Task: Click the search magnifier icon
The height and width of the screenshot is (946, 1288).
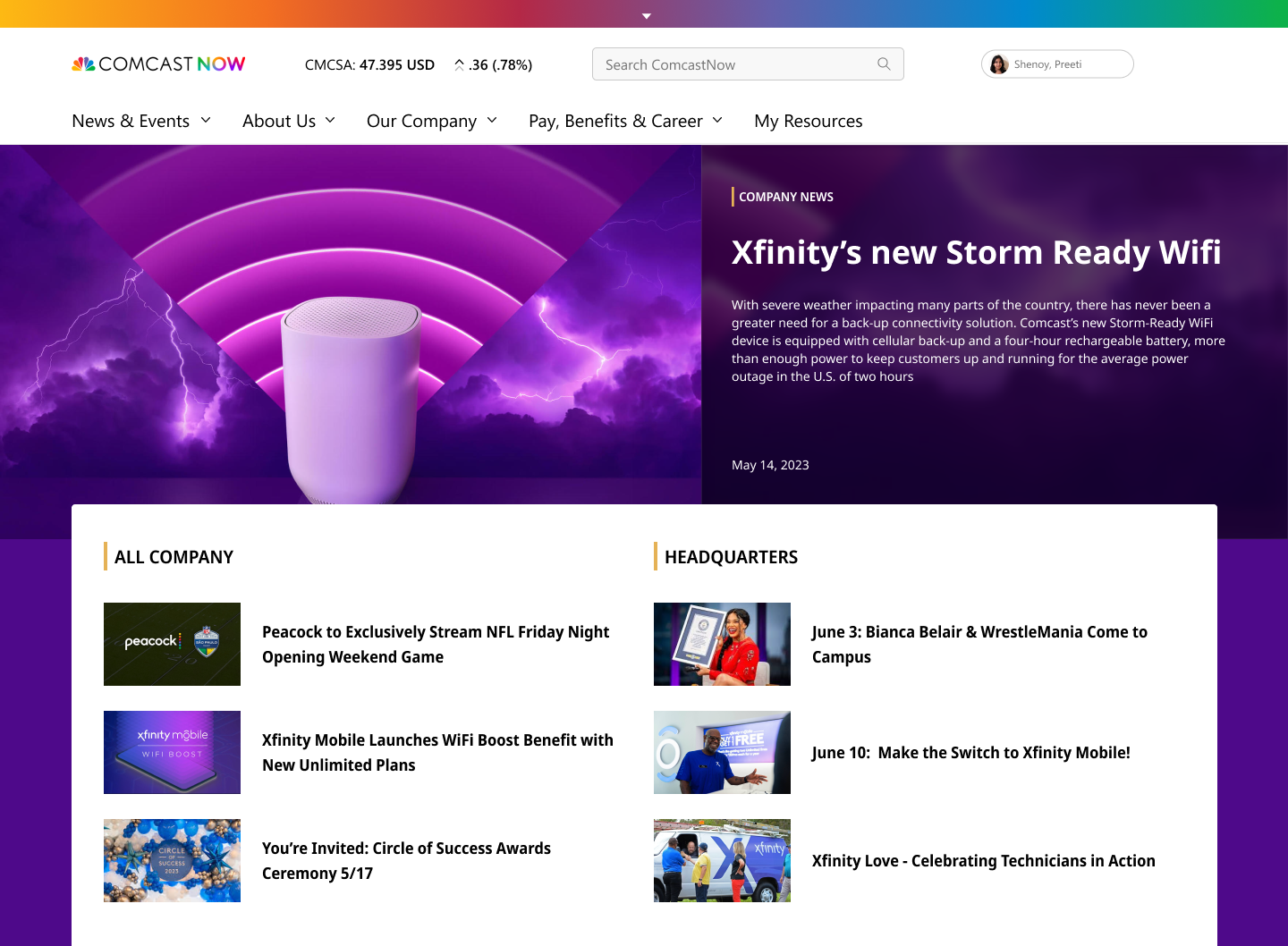Action: (x=884, y=64)
